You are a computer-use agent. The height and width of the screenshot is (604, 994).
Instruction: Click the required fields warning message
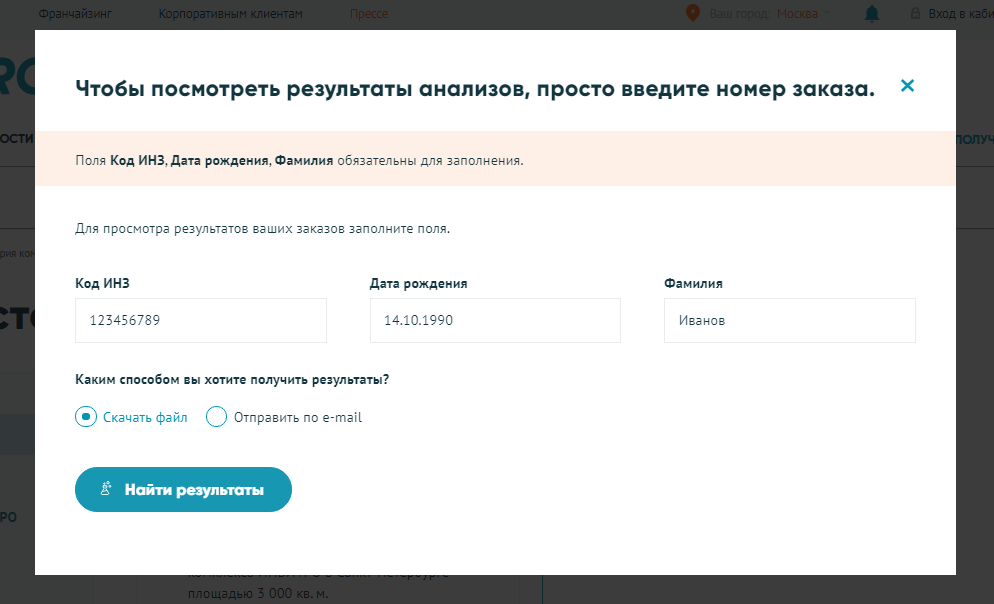pos(299,160)
